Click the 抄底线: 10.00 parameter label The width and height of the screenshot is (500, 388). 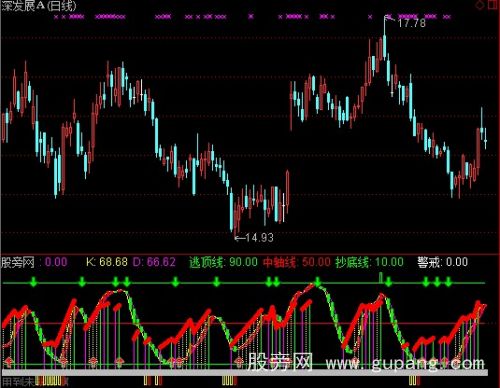pos(369,262)
